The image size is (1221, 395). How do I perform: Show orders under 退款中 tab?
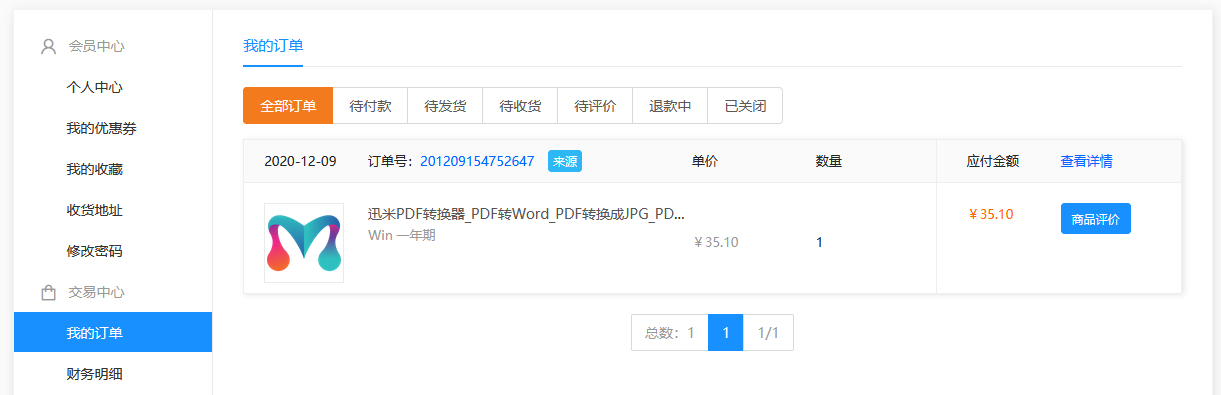tap(670, 106)
